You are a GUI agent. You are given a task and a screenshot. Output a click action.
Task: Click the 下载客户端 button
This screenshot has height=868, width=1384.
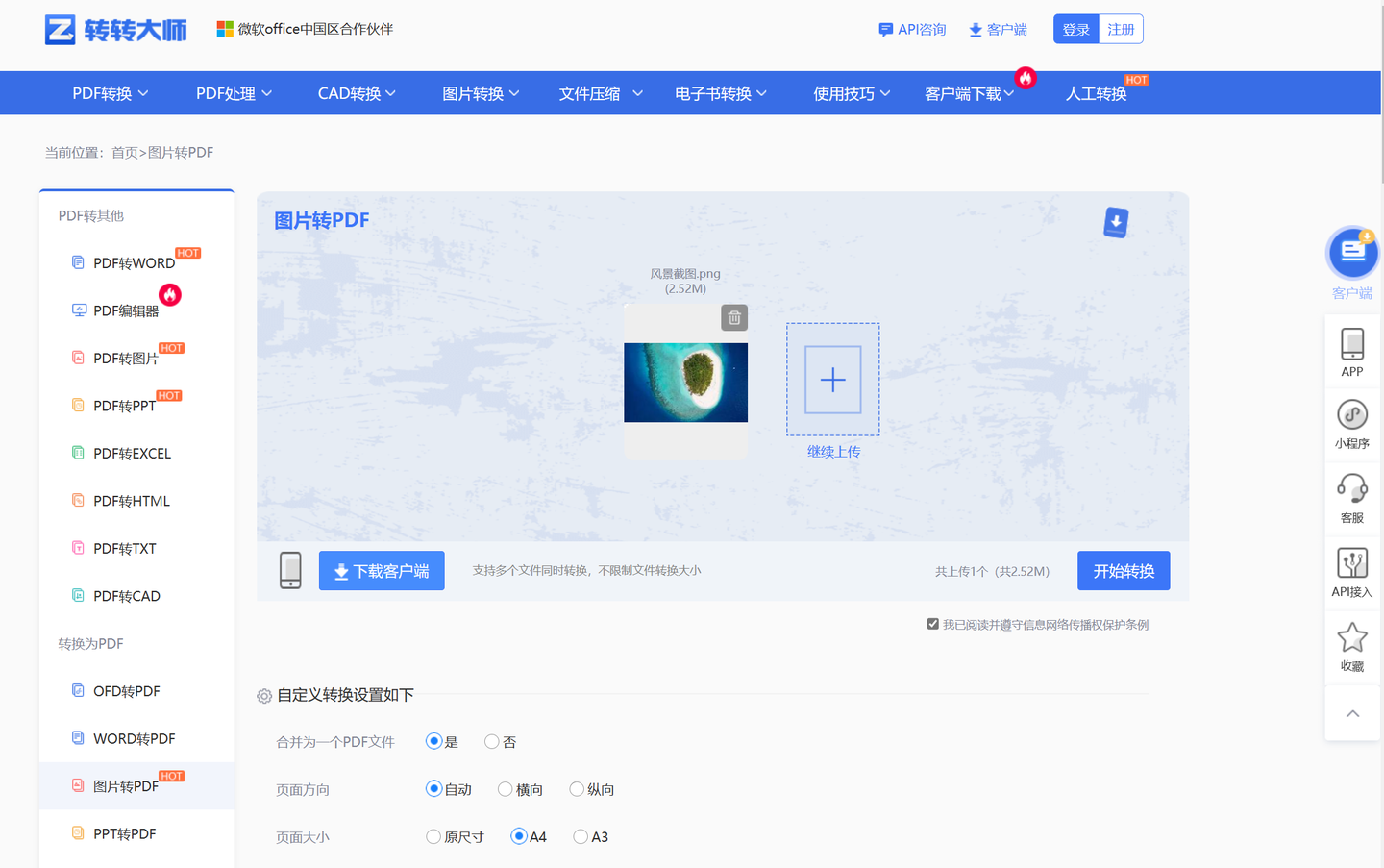pyautogui.click(x=382, y=570)
